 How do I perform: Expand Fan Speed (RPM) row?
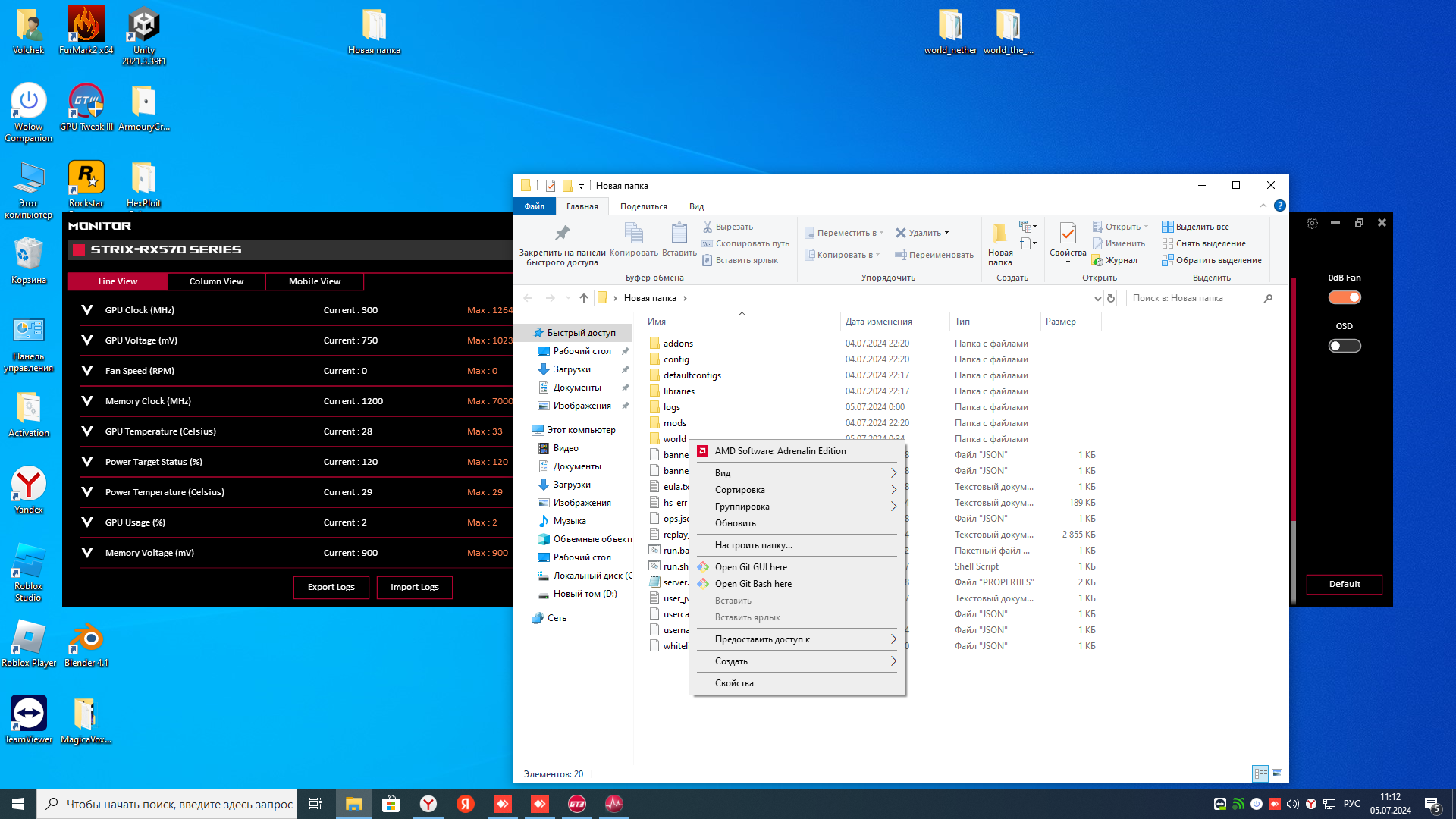point(87,371)
